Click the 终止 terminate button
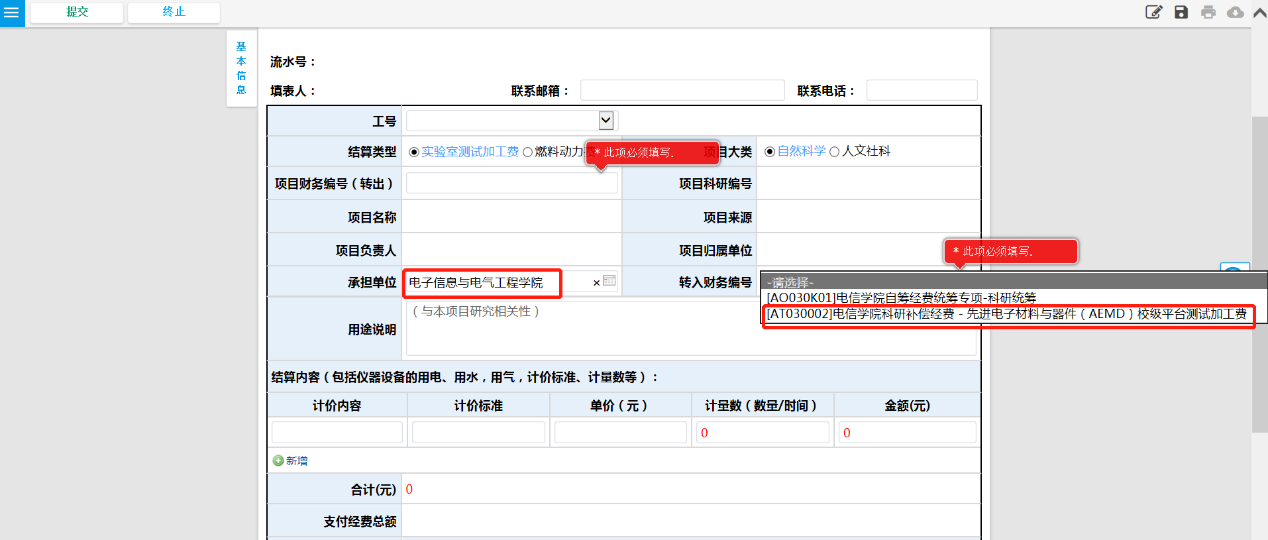 pos(174,13)
